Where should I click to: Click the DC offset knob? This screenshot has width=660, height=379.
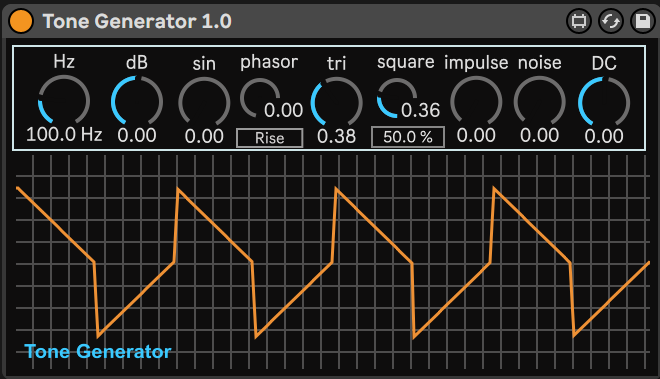(x=604, y=102)
